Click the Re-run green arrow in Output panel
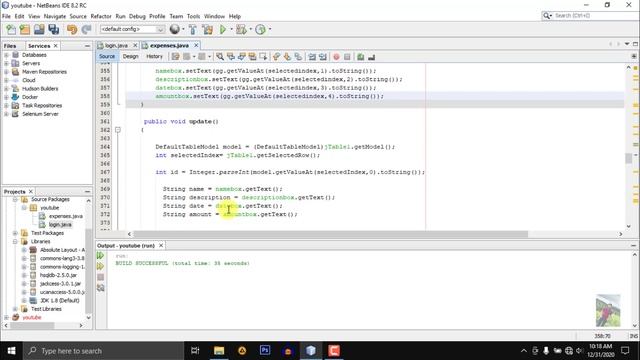 tap(100, 256)
